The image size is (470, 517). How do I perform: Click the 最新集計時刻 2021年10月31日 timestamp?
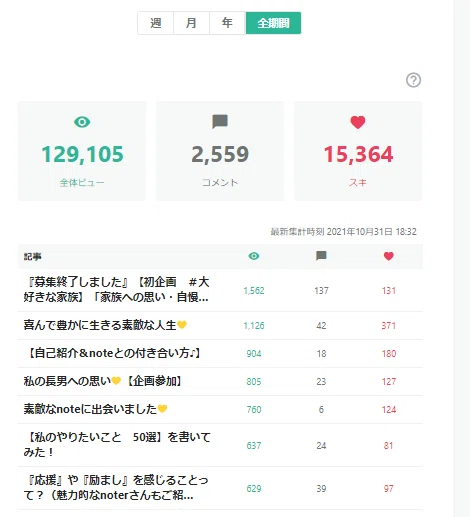pos(344,232)
